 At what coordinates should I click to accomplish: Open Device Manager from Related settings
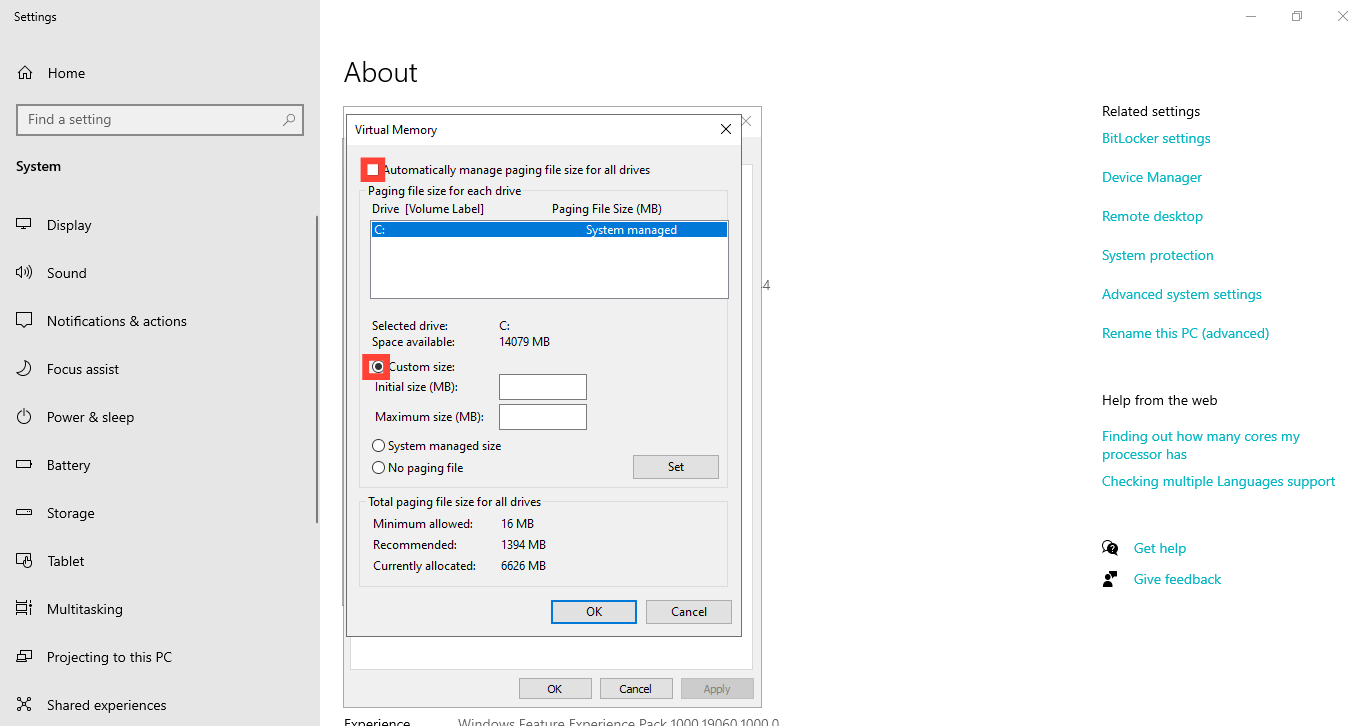click(x=1151, y=177)
